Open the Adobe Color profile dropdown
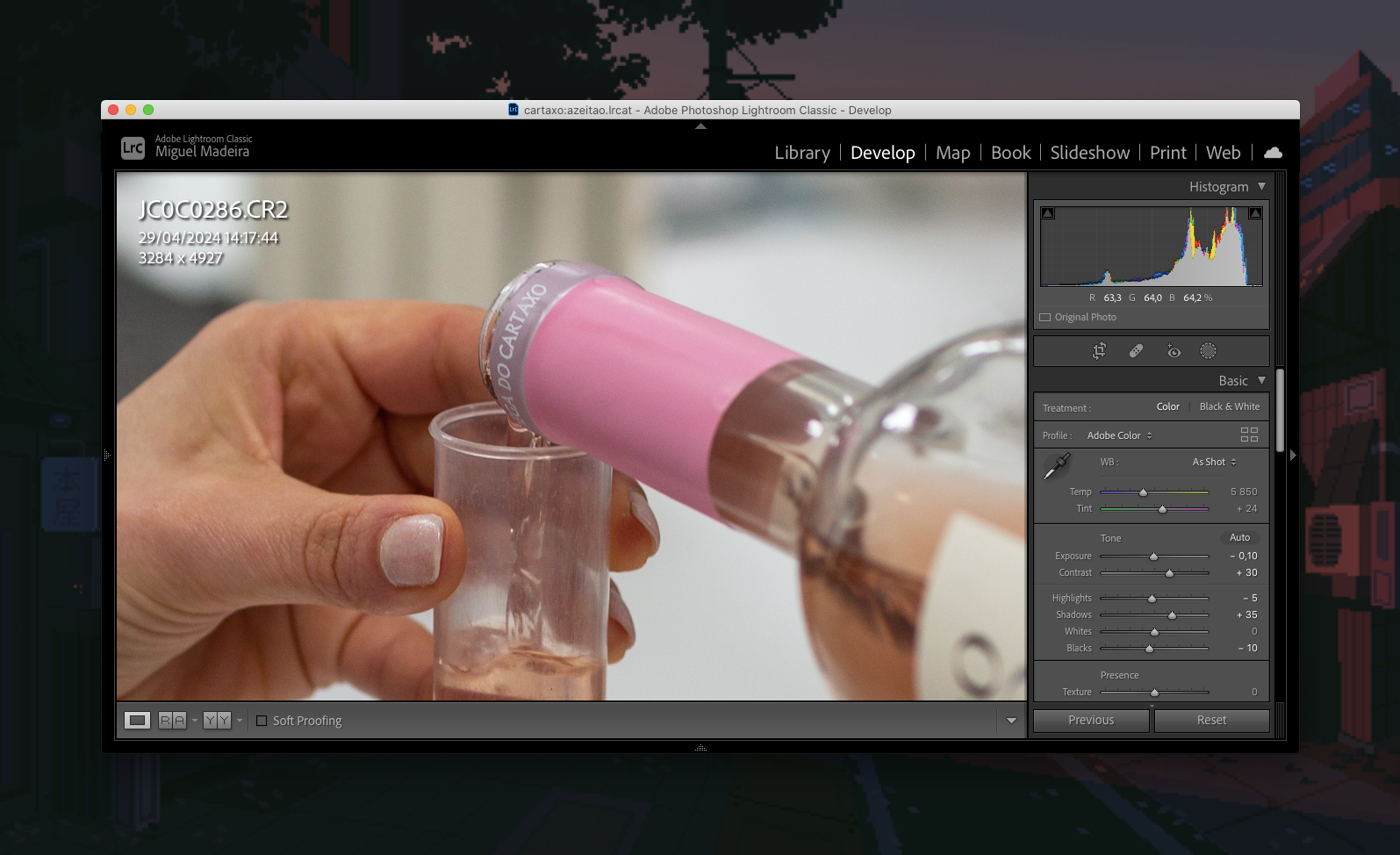The image size is (1400, 855). click(x=1120, y=435)
